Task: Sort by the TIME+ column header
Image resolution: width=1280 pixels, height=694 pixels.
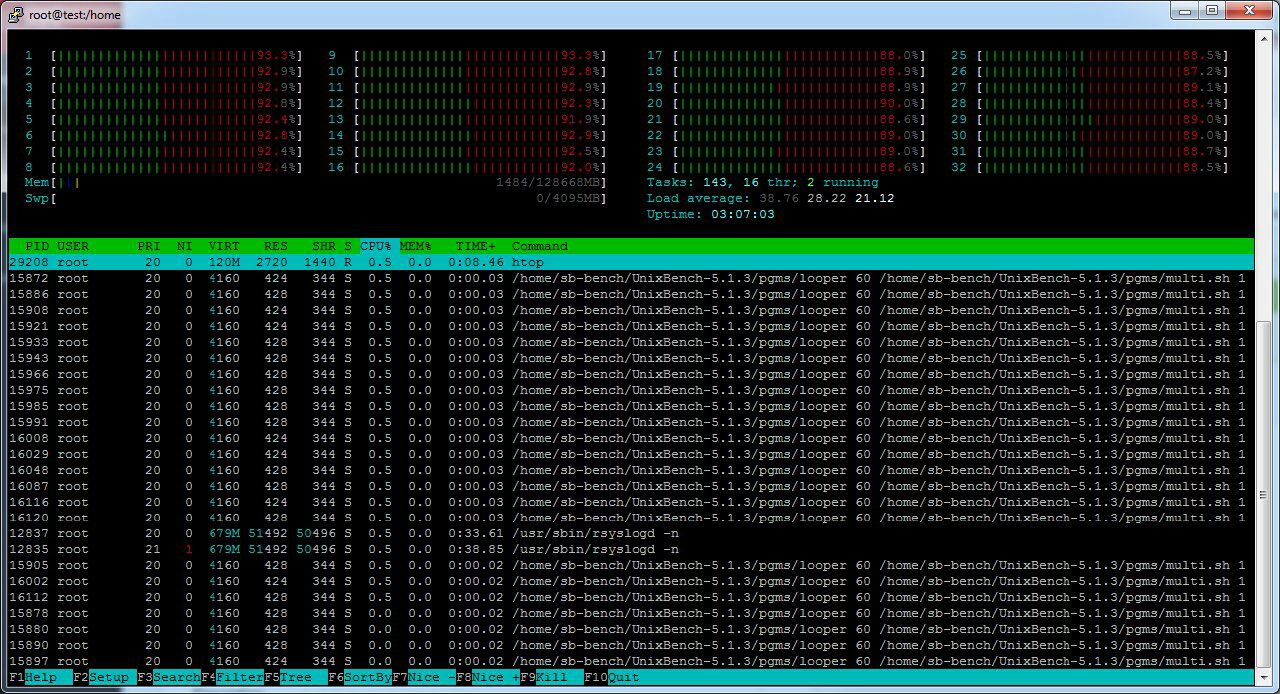Action: tap(476, 246)
